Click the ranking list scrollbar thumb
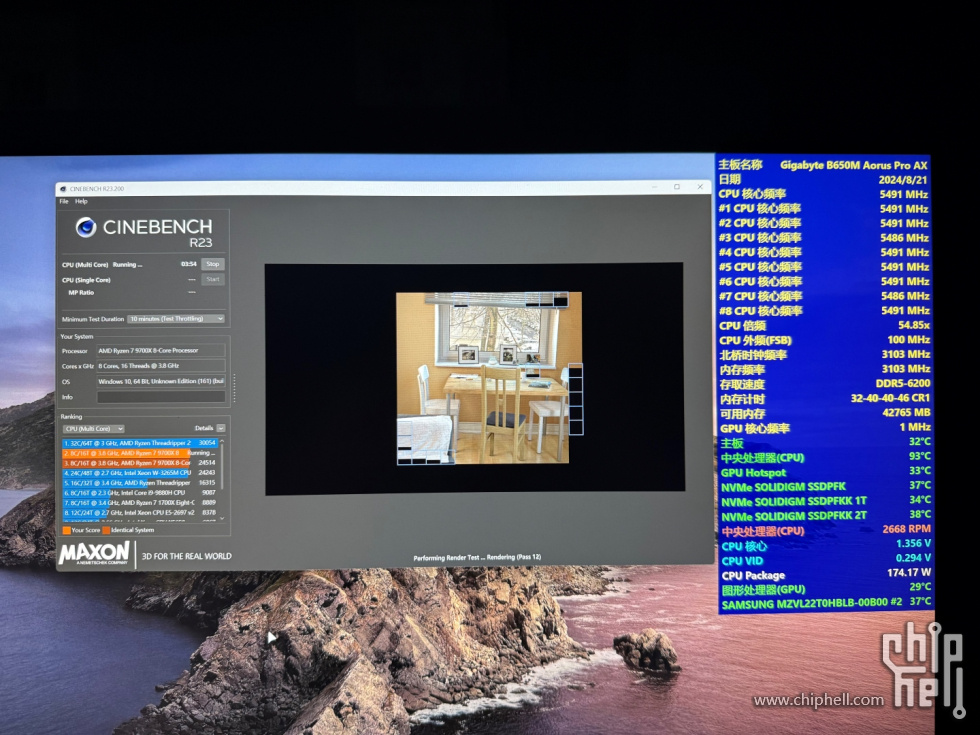 [222, 469]
